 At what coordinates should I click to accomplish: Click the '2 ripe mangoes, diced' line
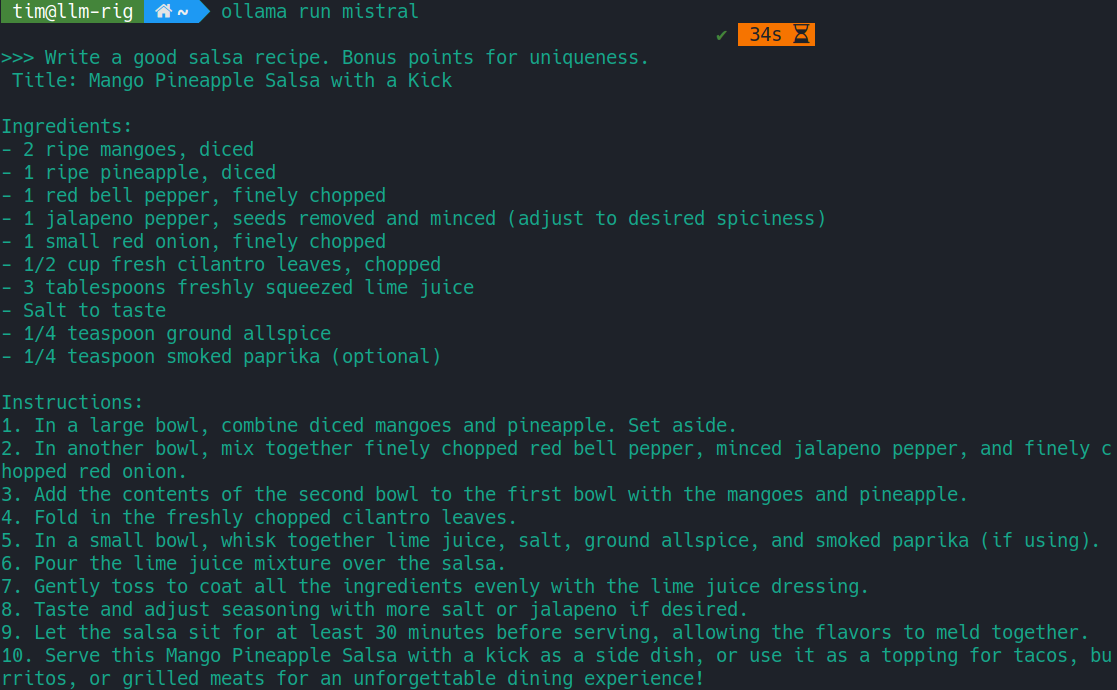click(x=128, y=150)
